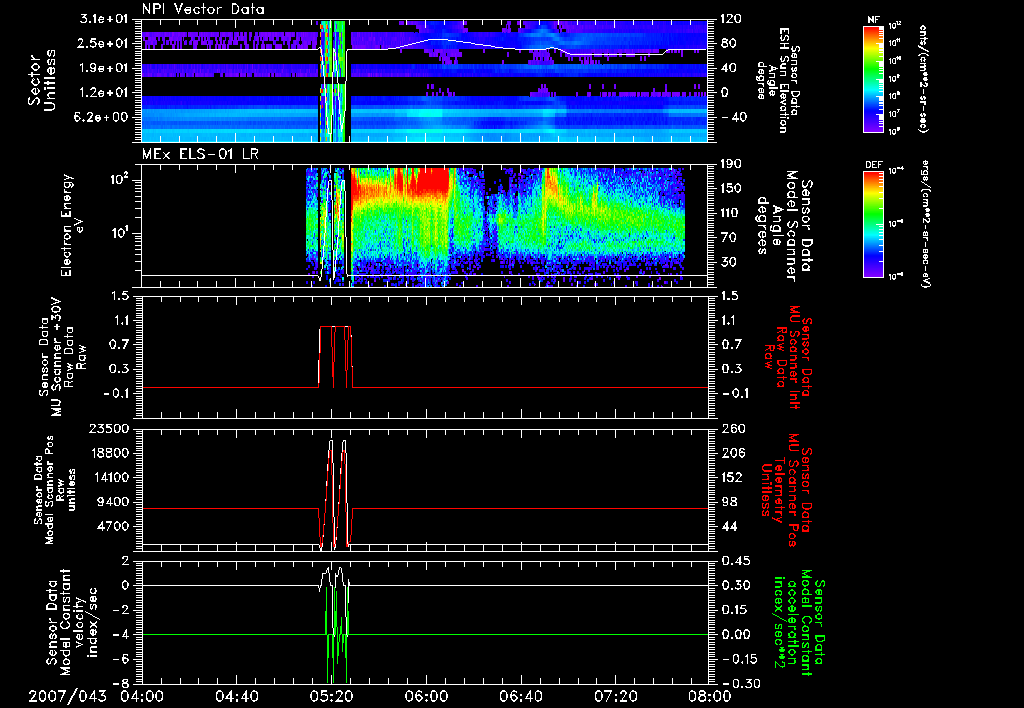
Task: Click the 4700 scanner position tick label
Action: (112, 526)
